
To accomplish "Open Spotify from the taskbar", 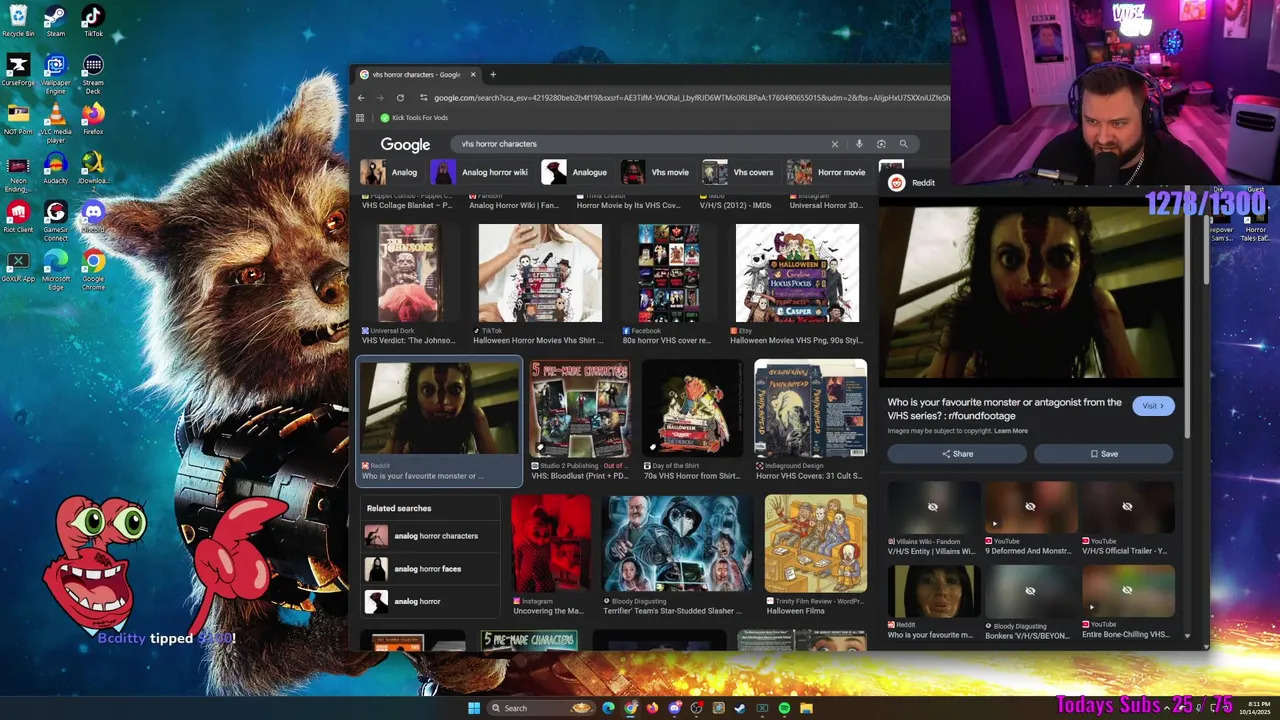I will (784, 708).
